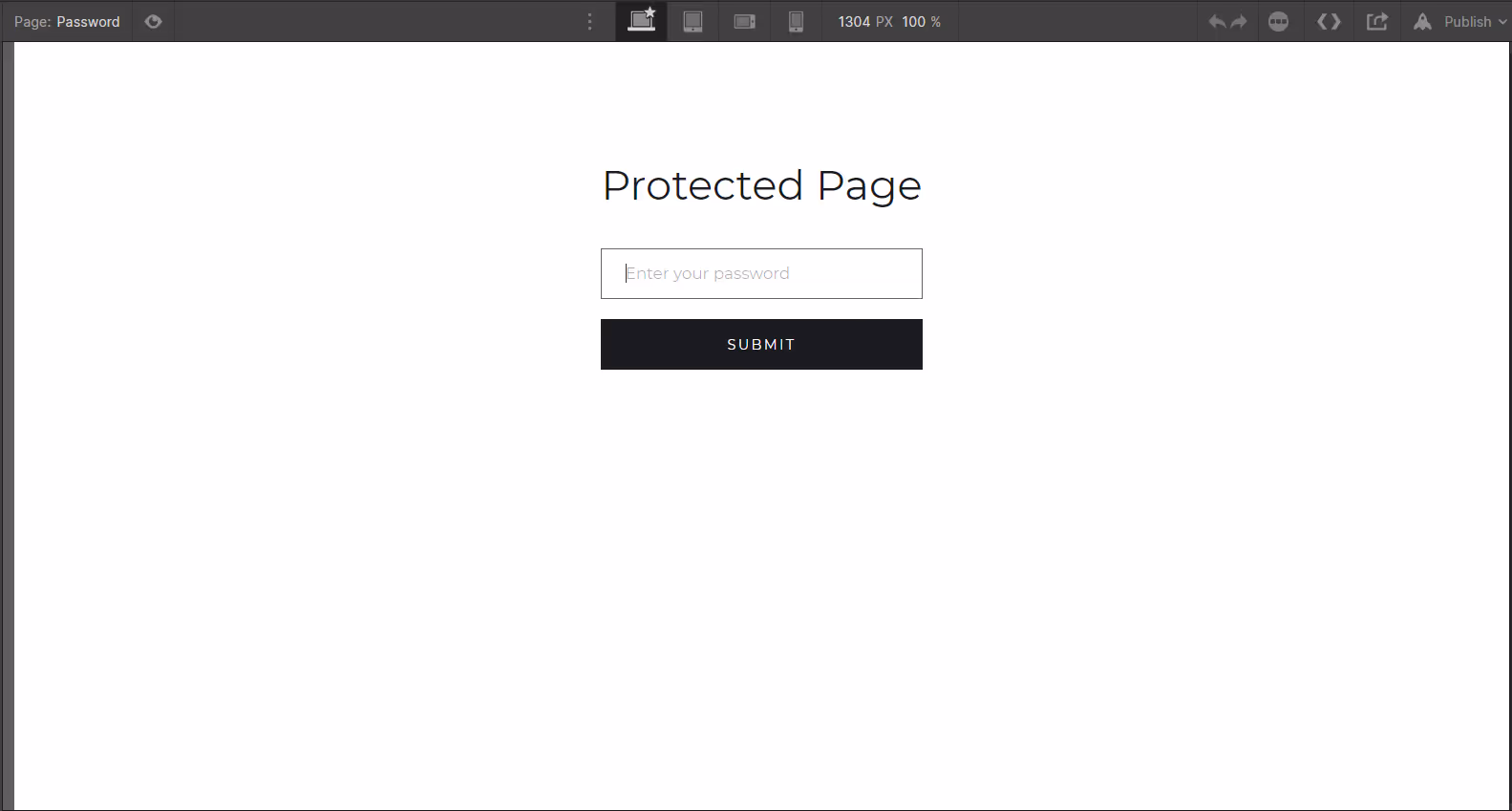
Task: Redo the last action
Action: click(1239, 22)
